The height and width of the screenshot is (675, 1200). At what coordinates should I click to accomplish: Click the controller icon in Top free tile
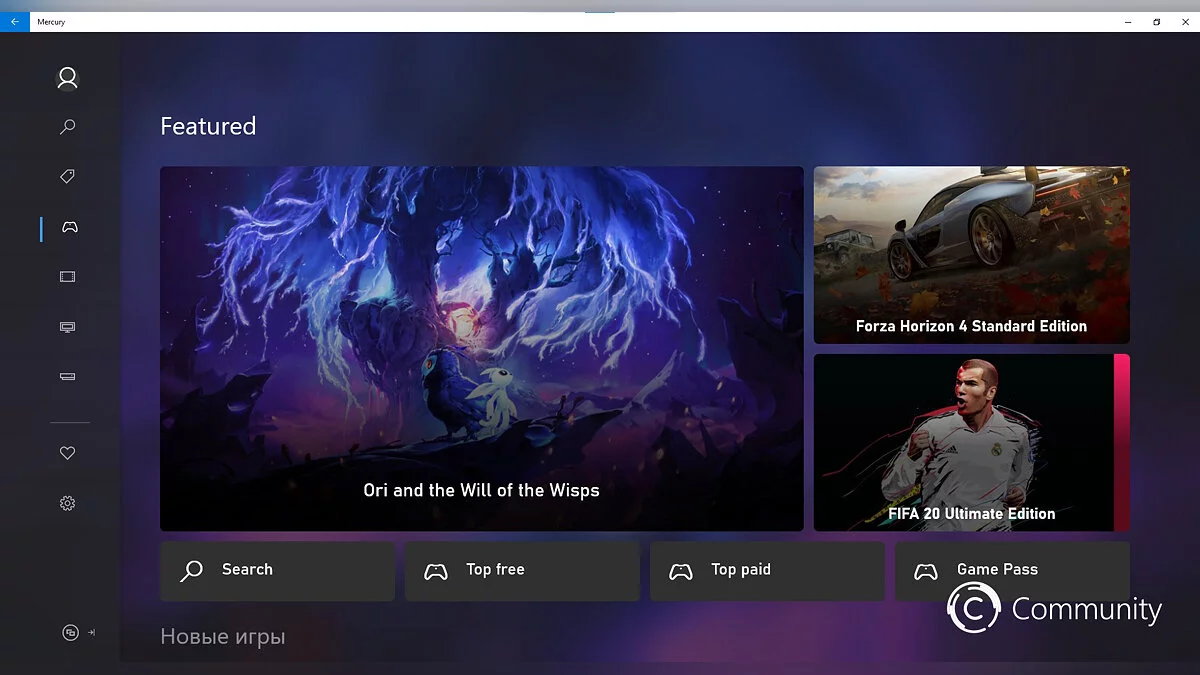[436, 571]
